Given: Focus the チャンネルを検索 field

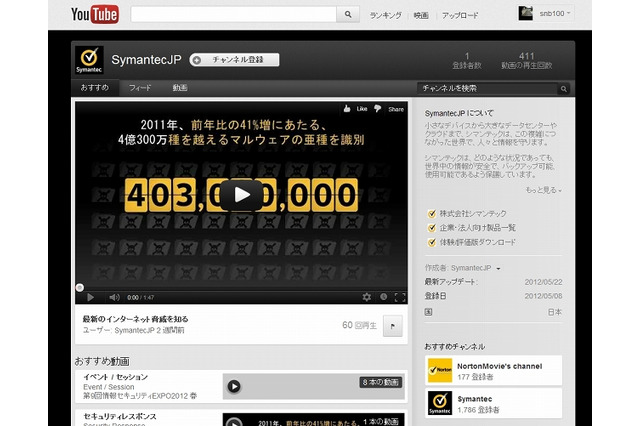Looking at the screenshot, I should click(487, 89).
